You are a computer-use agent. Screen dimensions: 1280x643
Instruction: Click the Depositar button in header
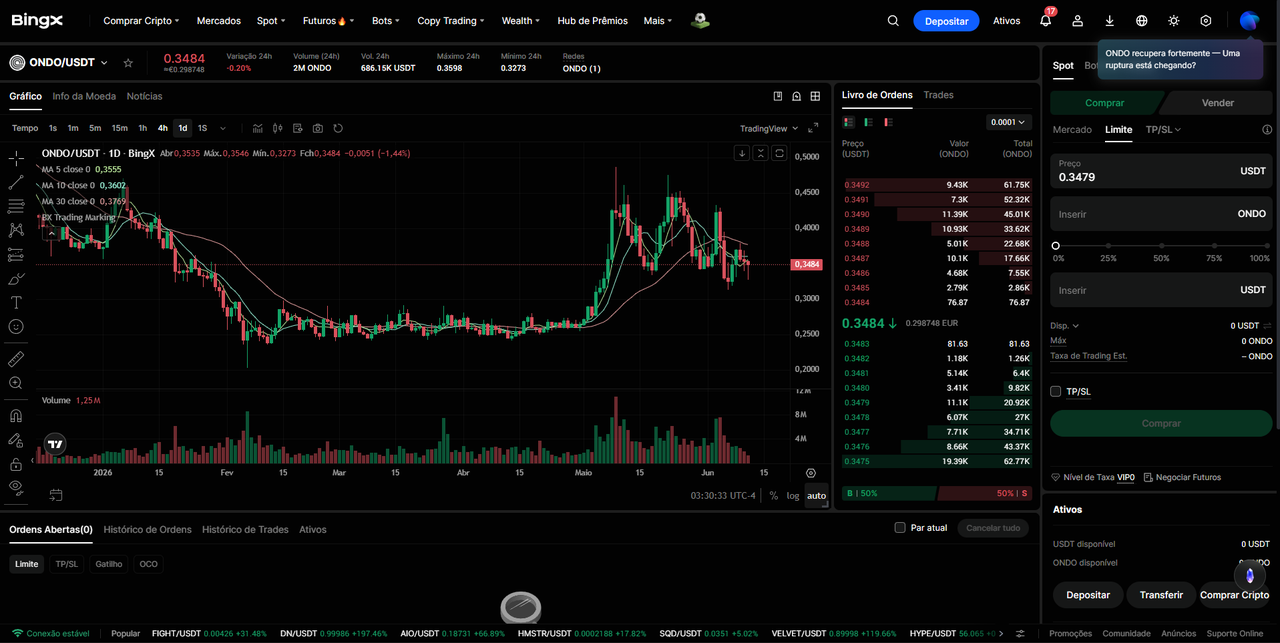946,20
